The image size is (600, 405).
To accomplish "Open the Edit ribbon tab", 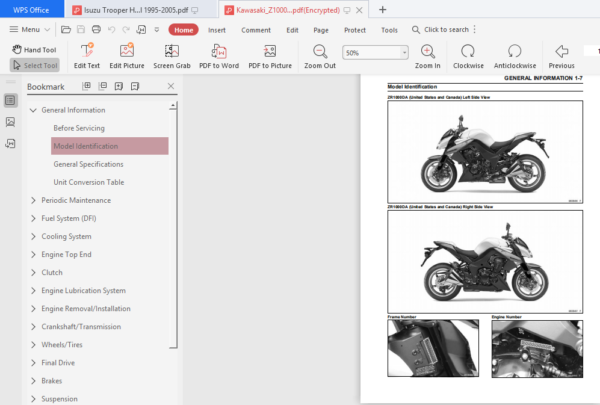I will click(292, 30).
